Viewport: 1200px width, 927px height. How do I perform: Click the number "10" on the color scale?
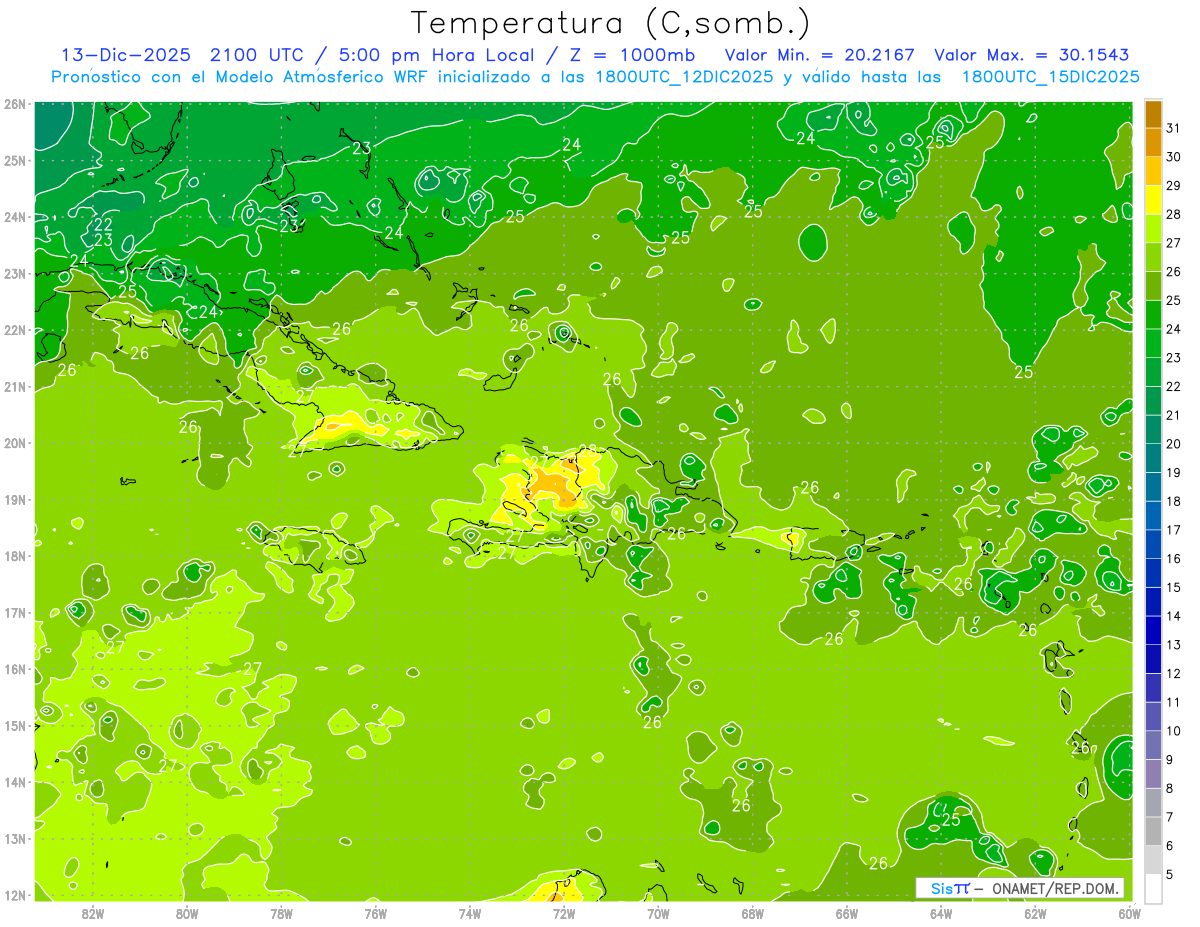pyautogui.click(x=1173, y=730)
